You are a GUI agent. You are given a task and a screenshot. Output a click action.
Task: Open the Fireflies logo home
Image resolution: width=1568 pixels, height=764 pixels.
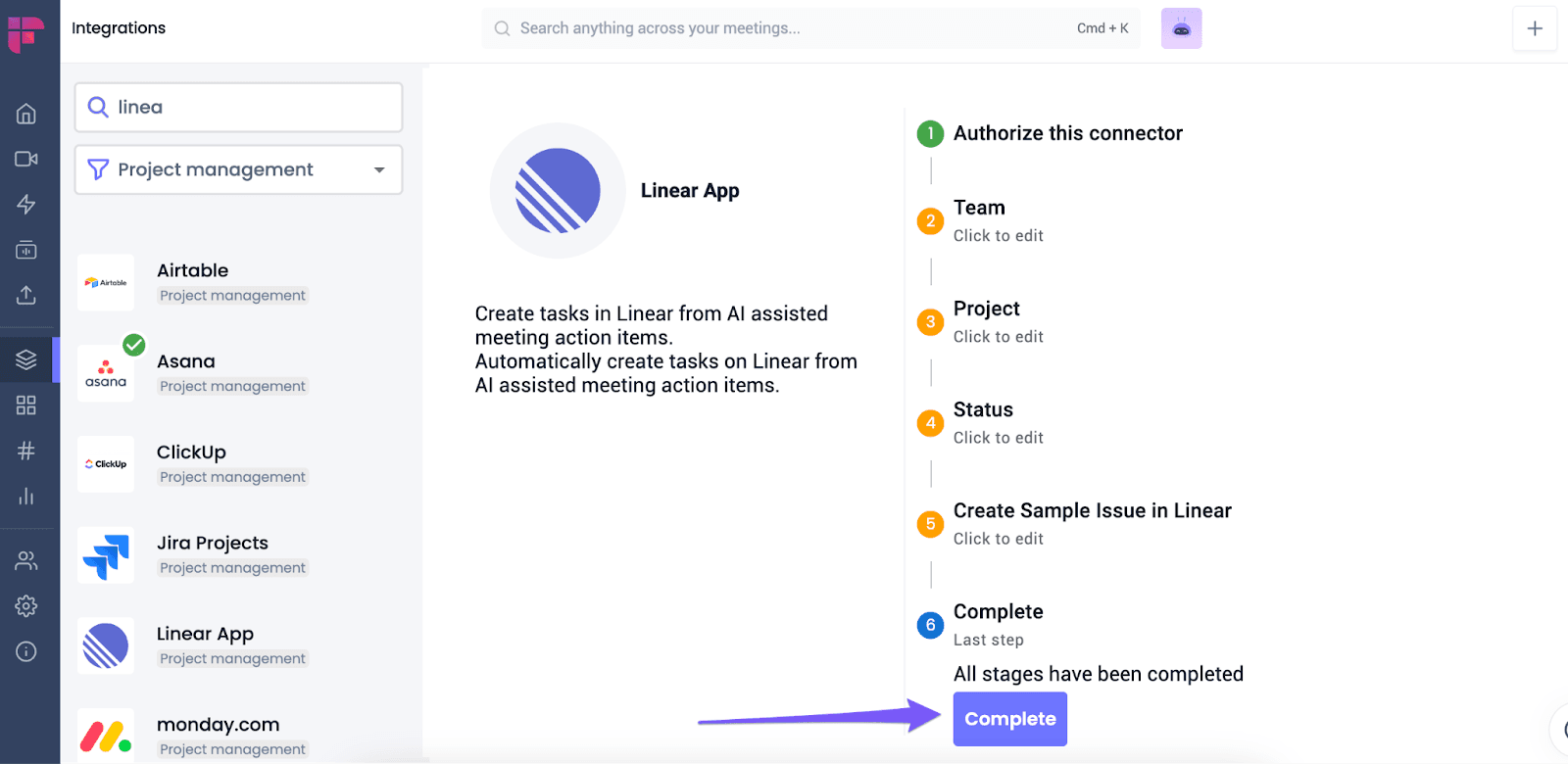coord(26,34)
